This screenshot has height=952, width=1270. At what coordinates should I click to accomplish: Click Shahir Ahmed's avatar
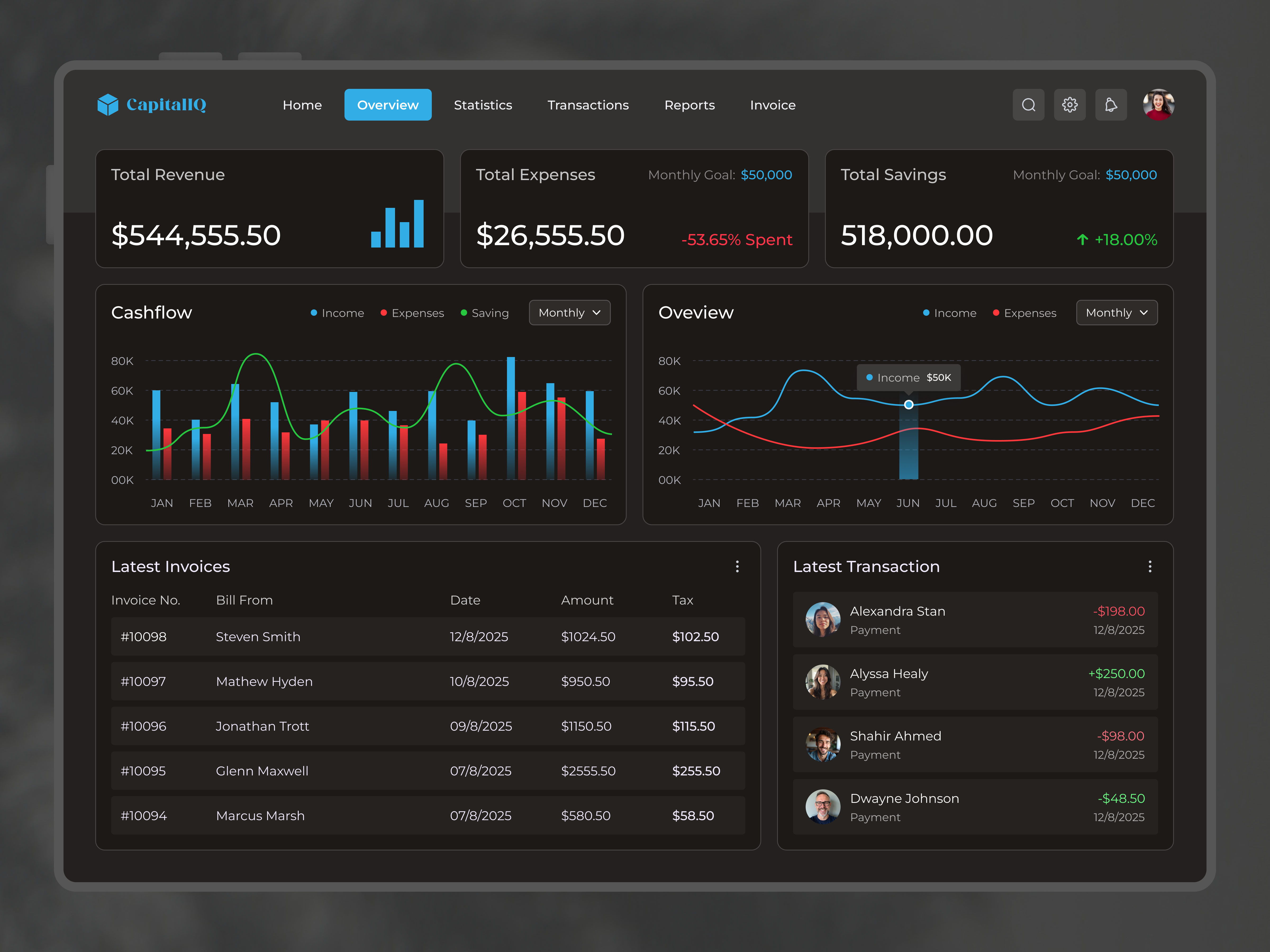coord(823,744)
